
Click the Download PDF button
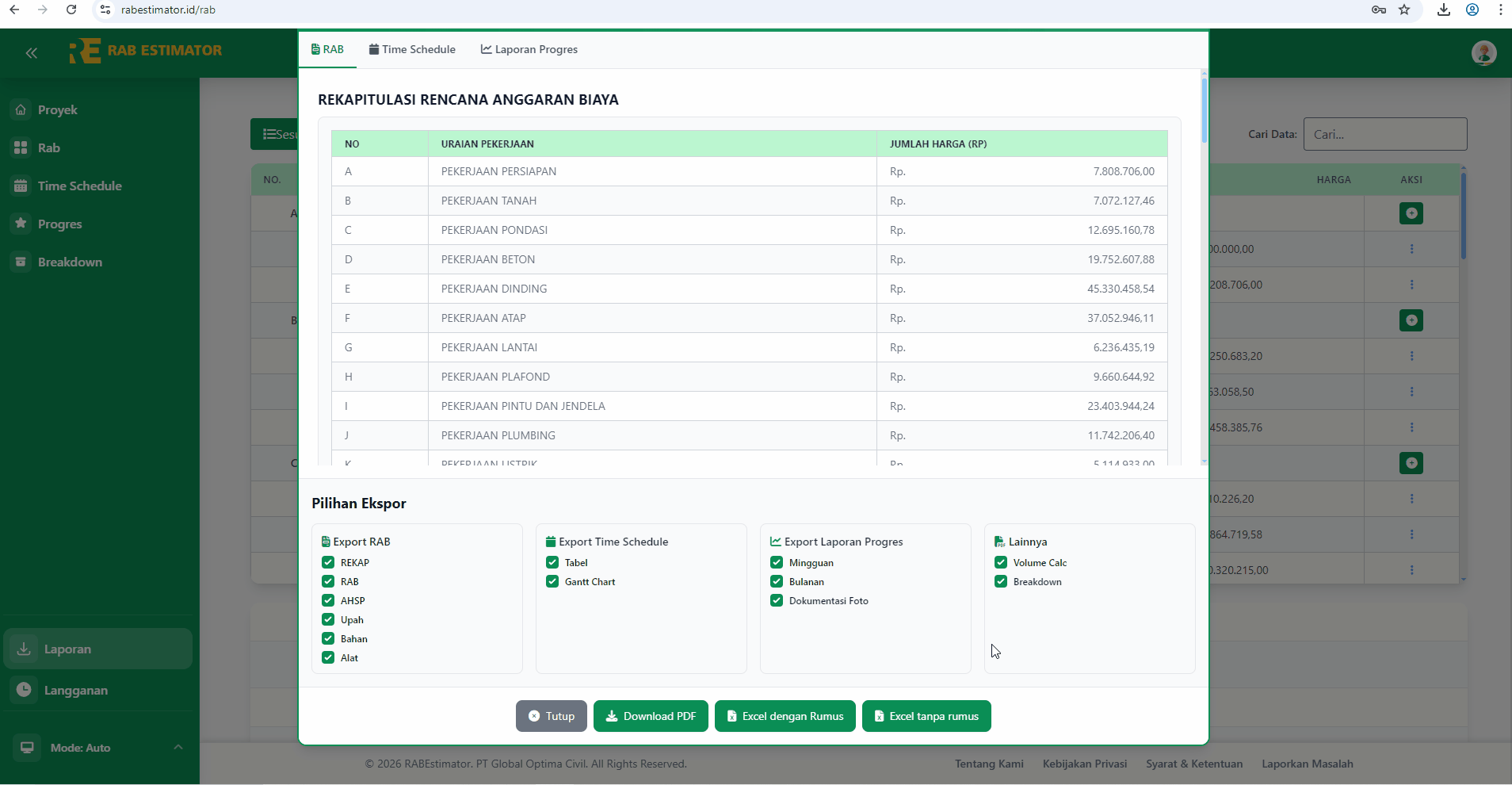click(x=651, y=716)
